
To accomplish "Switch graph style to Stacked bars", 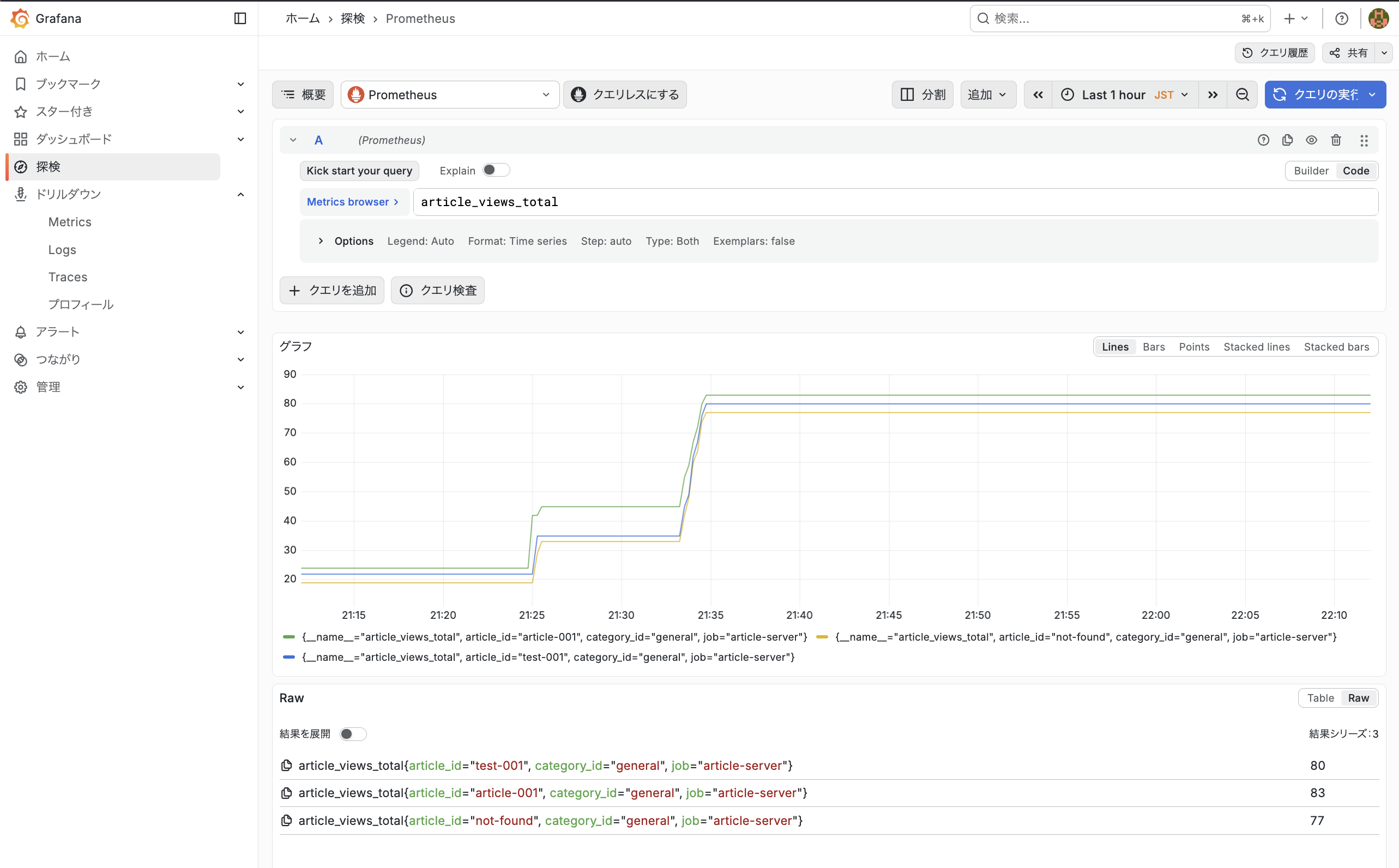I will (x=1336, y=347).
